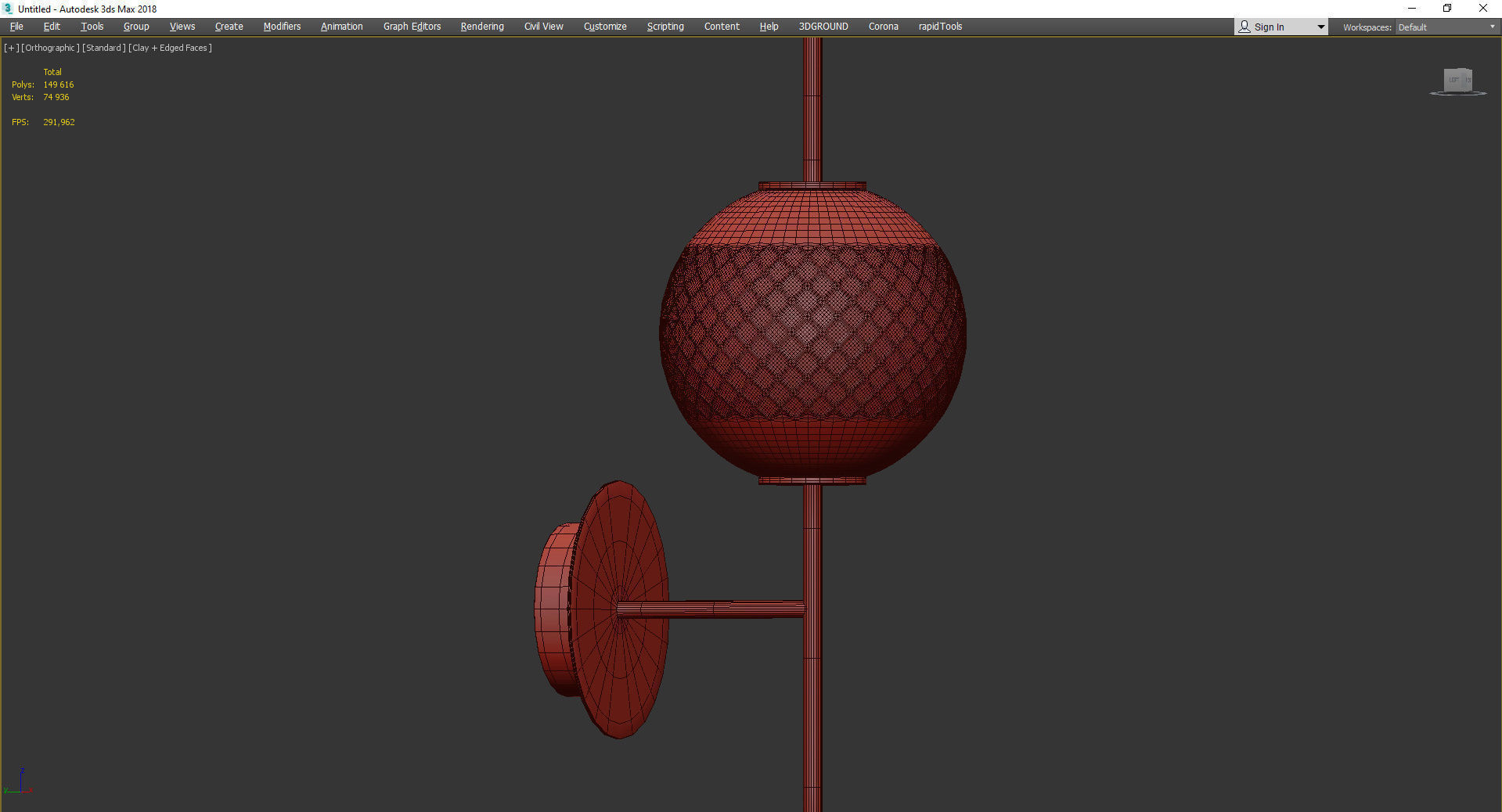Click the 3ds Max application icon

click(9, 9)
